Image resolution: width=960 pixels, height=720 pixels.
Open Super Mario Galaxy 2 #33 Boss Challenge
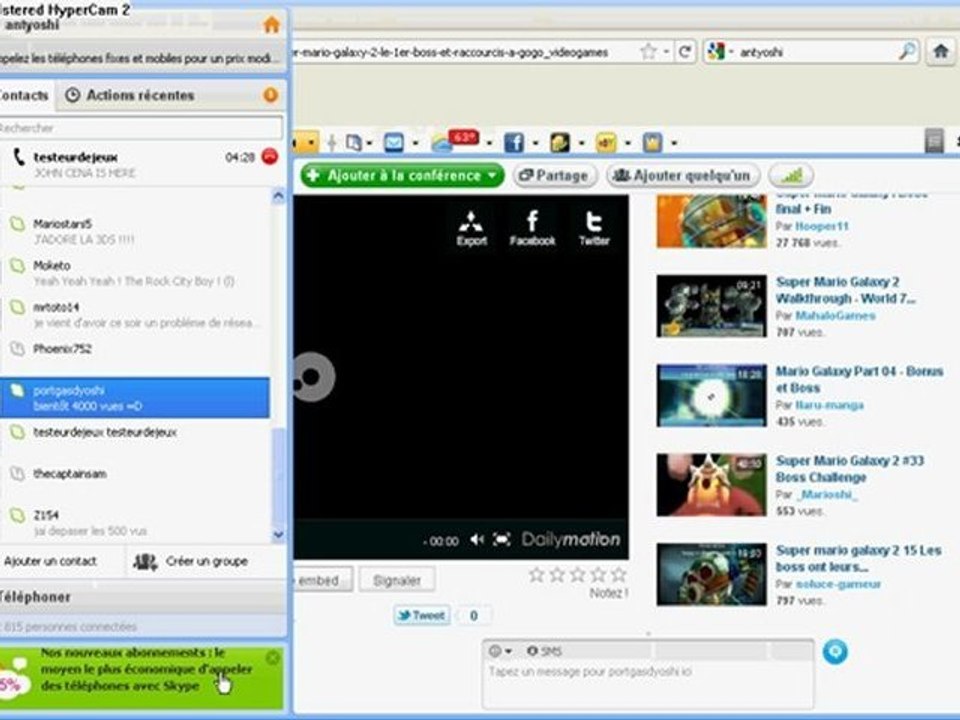(x=850, y=469)
